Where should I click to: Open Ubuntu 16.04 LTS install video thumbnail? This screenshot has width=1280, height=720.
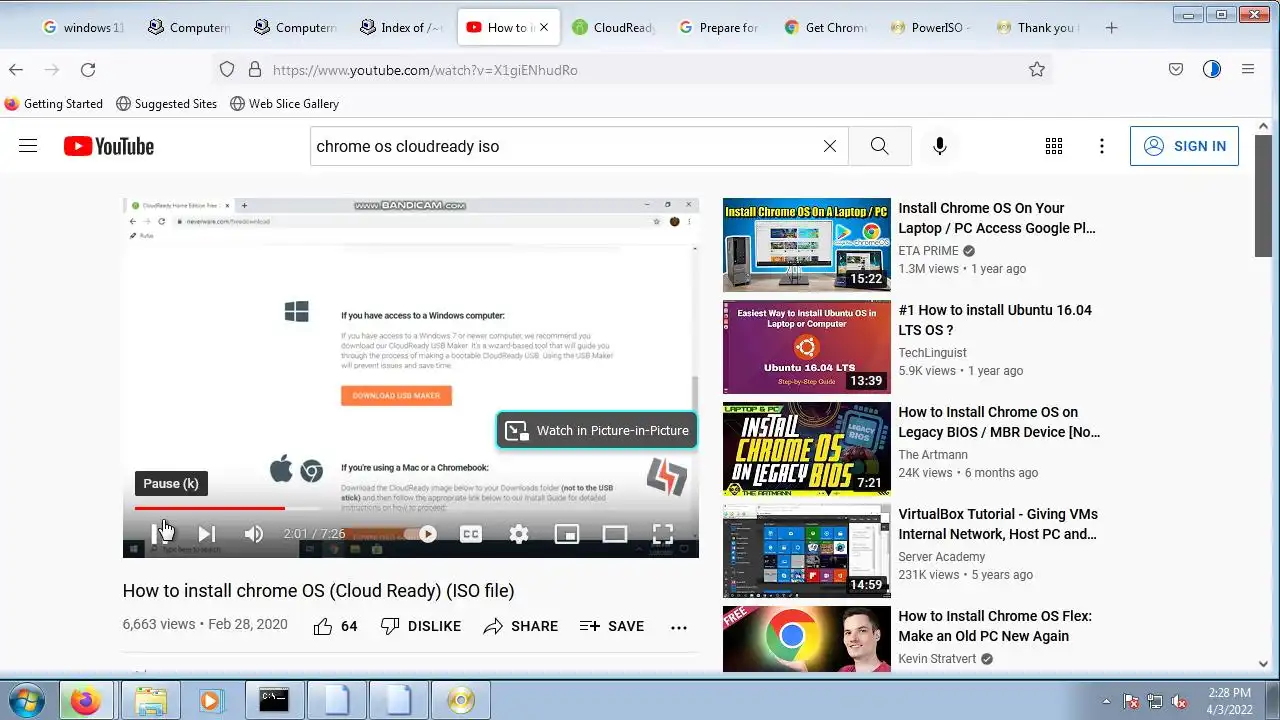tap(807, 347)
